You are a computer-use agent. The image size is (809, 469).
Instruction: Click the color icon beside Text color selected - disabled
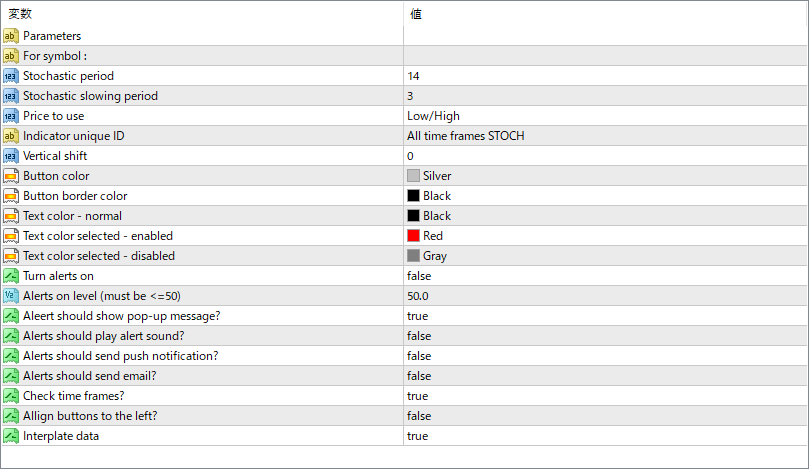[x=10, y=256]
